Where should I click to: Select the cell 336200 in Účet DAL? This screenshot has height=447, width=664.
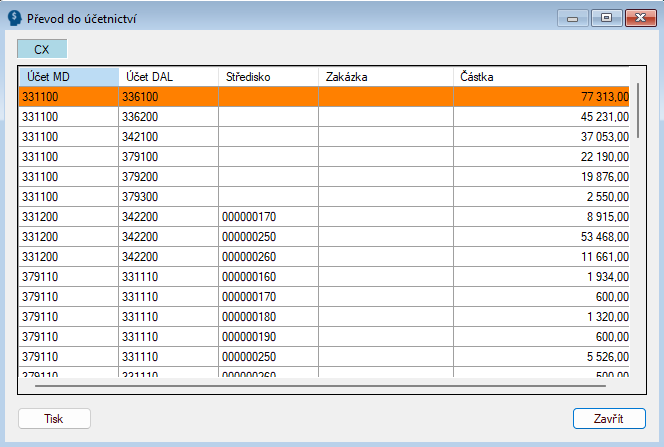click(x=169, y=116)
